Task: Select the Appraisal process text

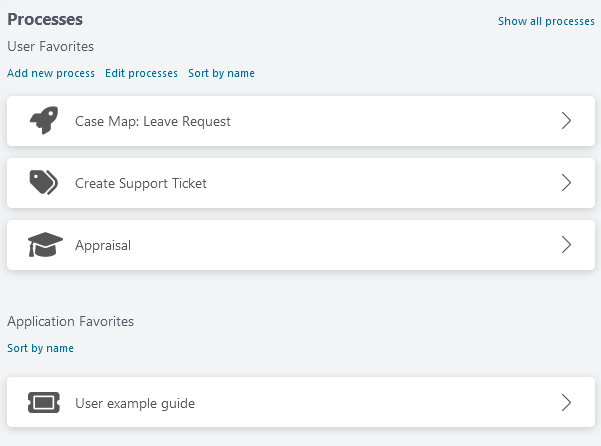Action: pos(103,245)
